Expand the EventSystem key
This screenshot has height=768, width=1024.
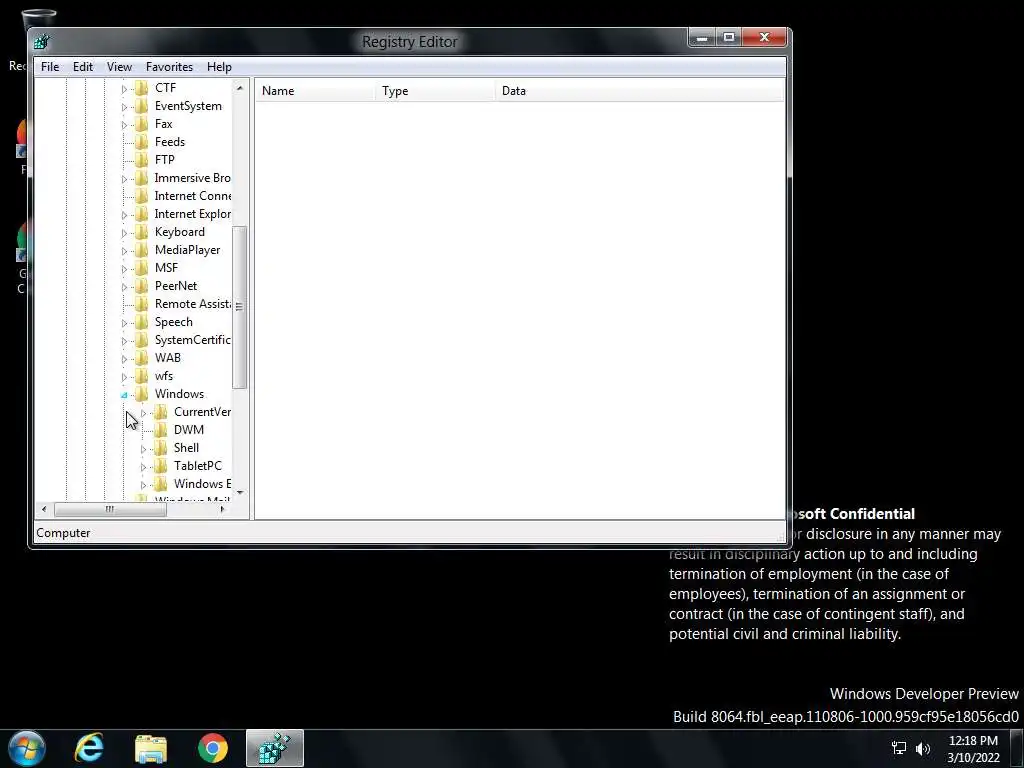pyautogui.click(x=124, y=106)
